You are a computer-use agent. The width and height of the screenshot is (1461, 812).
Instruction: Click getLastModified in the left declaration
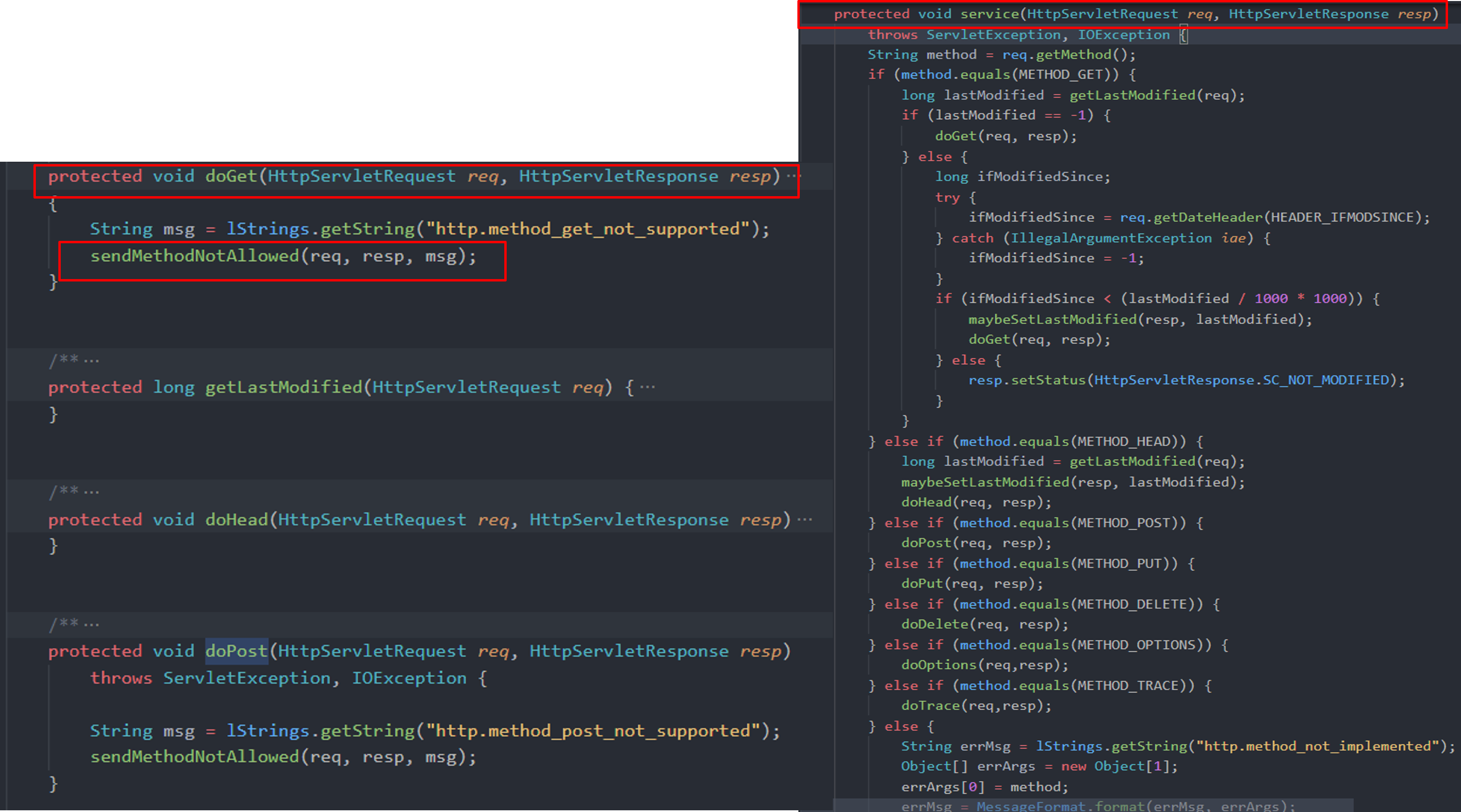coord(284,387)
